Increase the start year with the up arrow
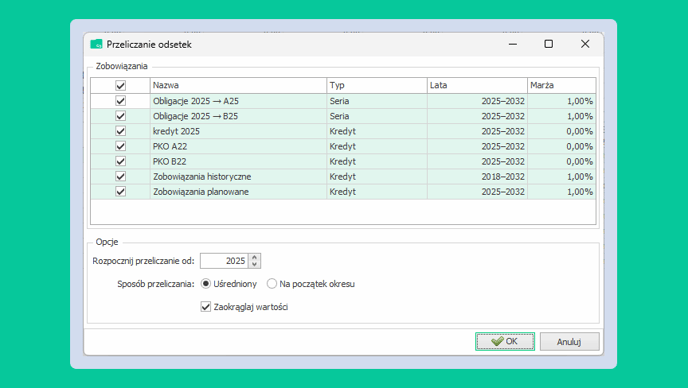The width and height of the screenshot is (688, 388). [x=254, y=257]
